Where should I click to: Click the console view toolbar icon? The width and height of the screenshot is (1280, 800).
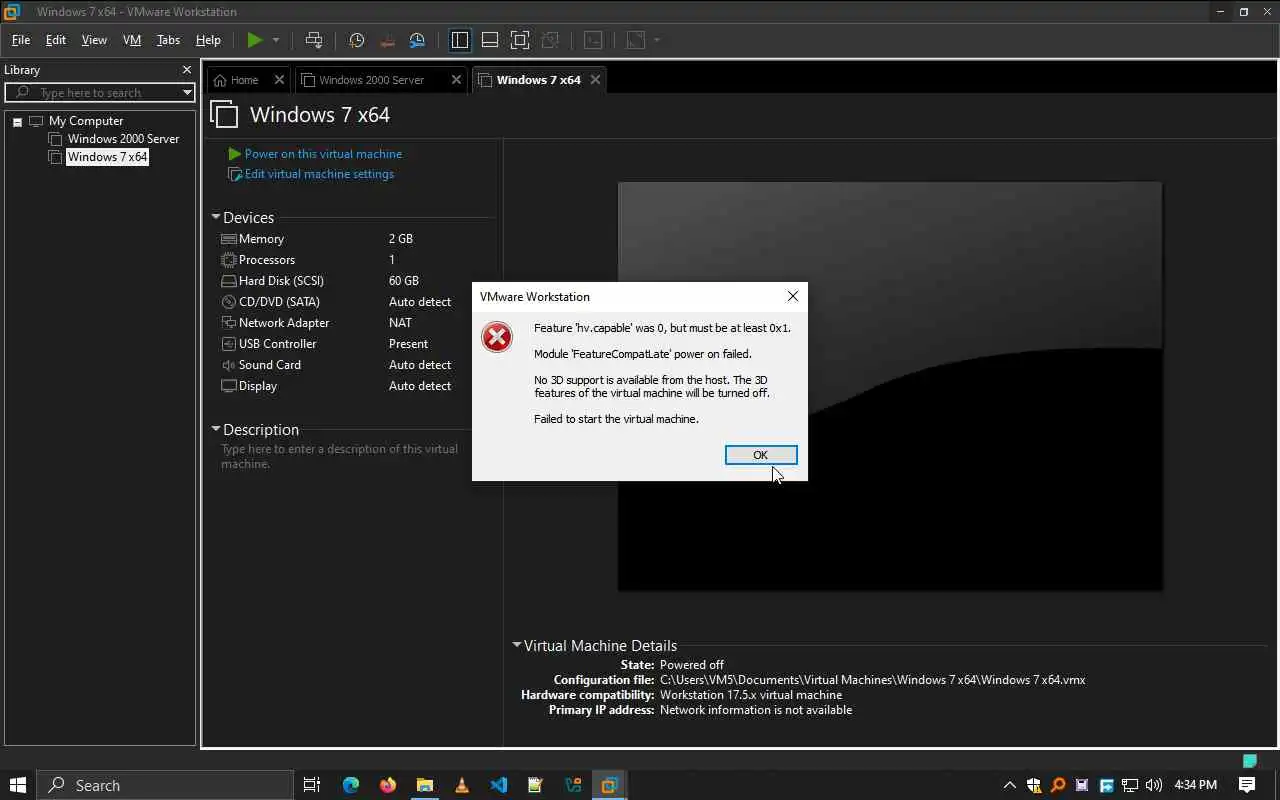(x=593, y=40)
